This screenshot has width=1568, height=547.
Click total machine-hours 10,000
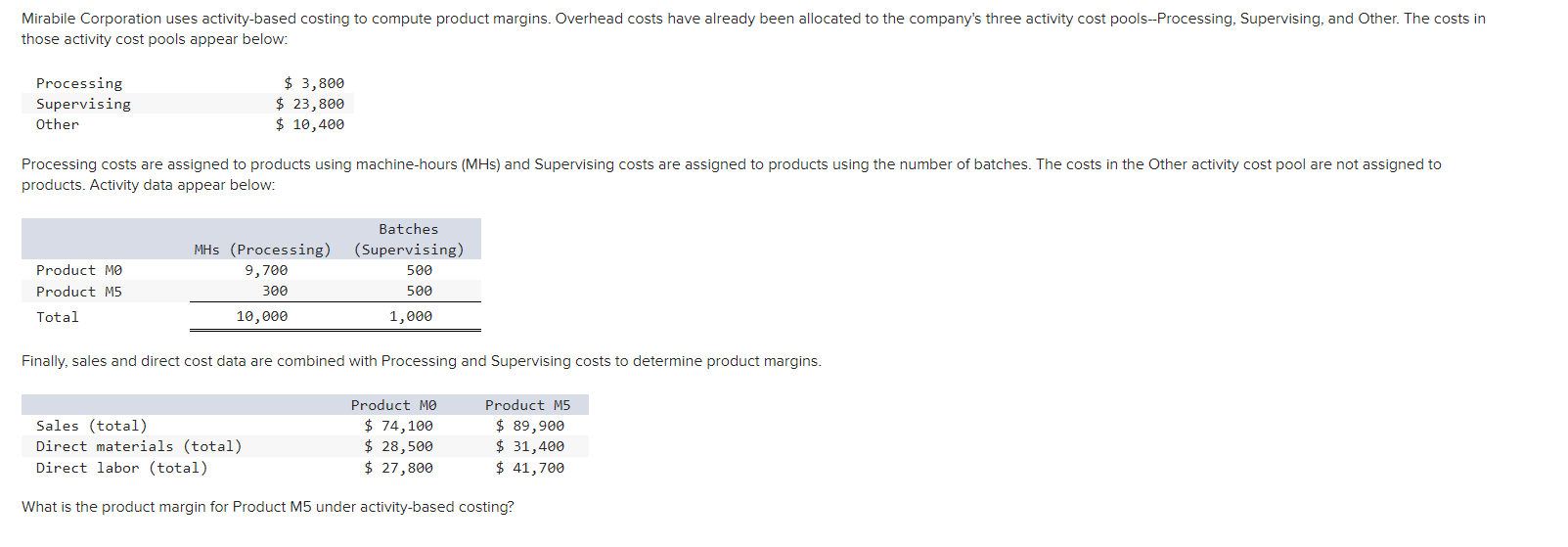(262, 316)
